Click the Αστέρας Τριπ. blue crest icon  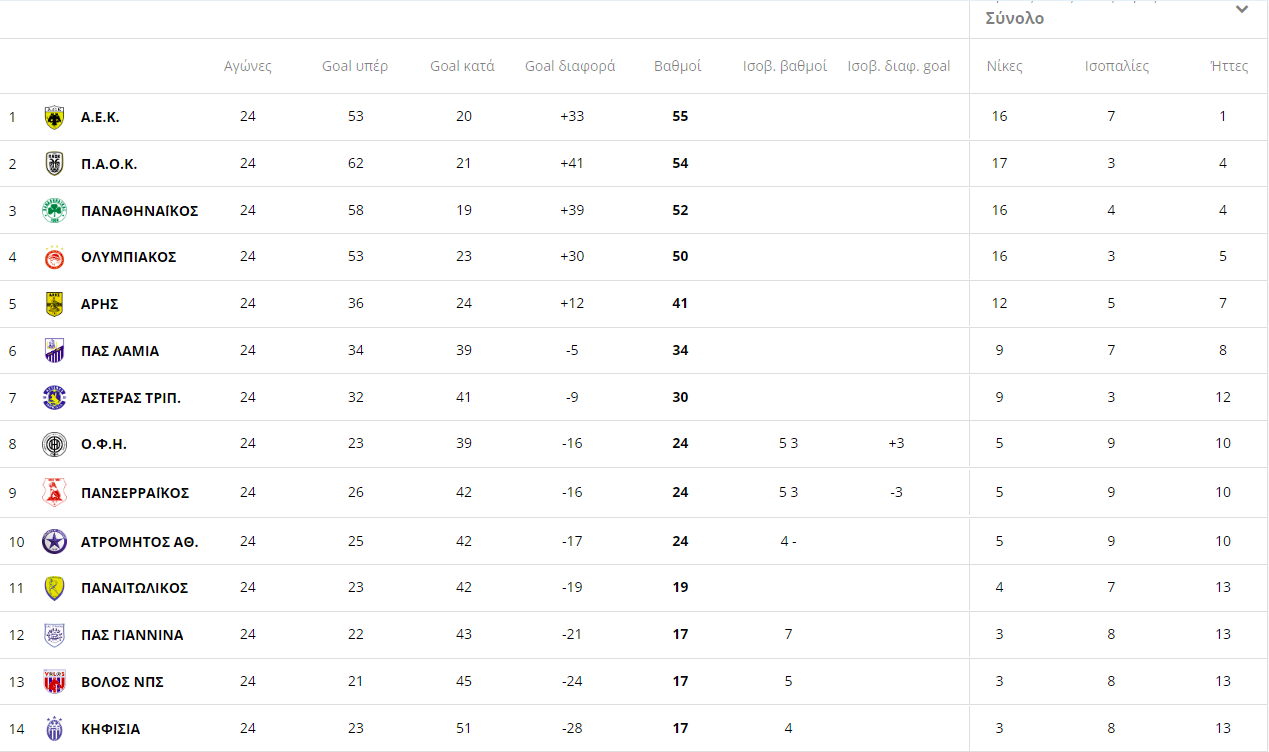55,398
